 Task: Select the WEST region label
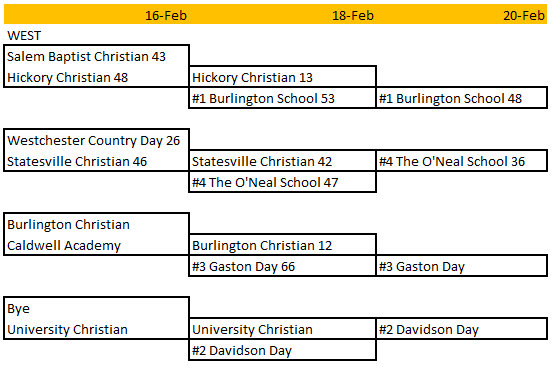pyautogui.click(x=24, y=36)
